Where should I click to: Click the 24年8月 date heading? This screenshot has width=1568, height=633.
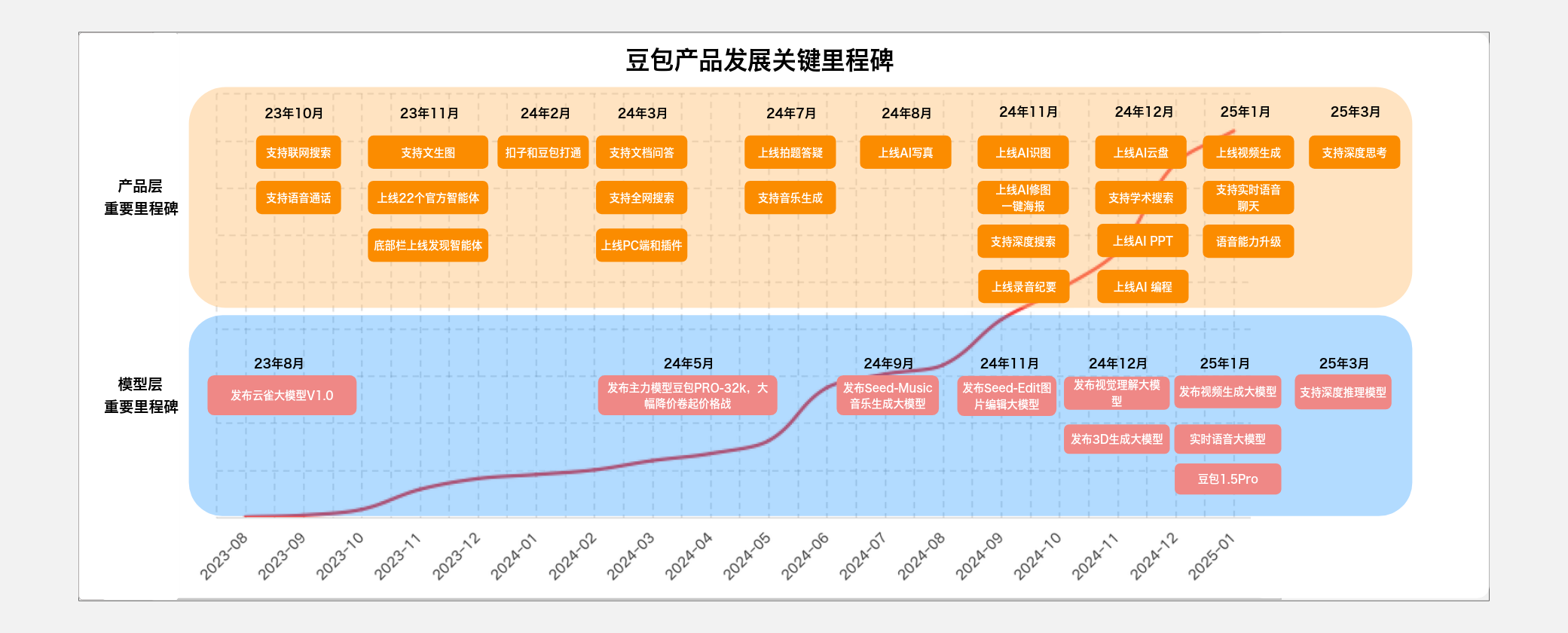pos(906,113)
